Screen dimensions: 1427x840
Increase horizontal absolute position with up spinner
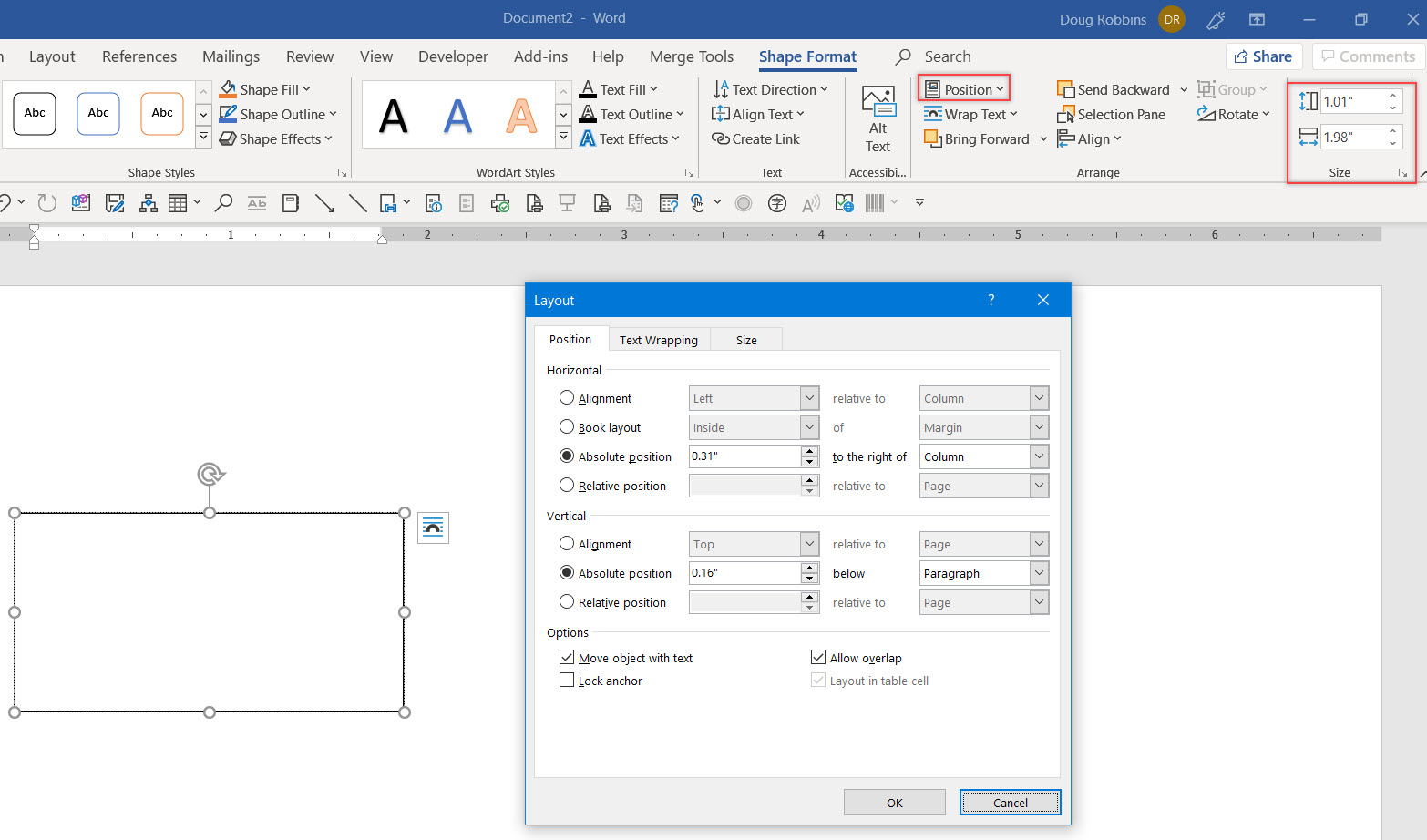pyautogui.click(x=810, y=450)
